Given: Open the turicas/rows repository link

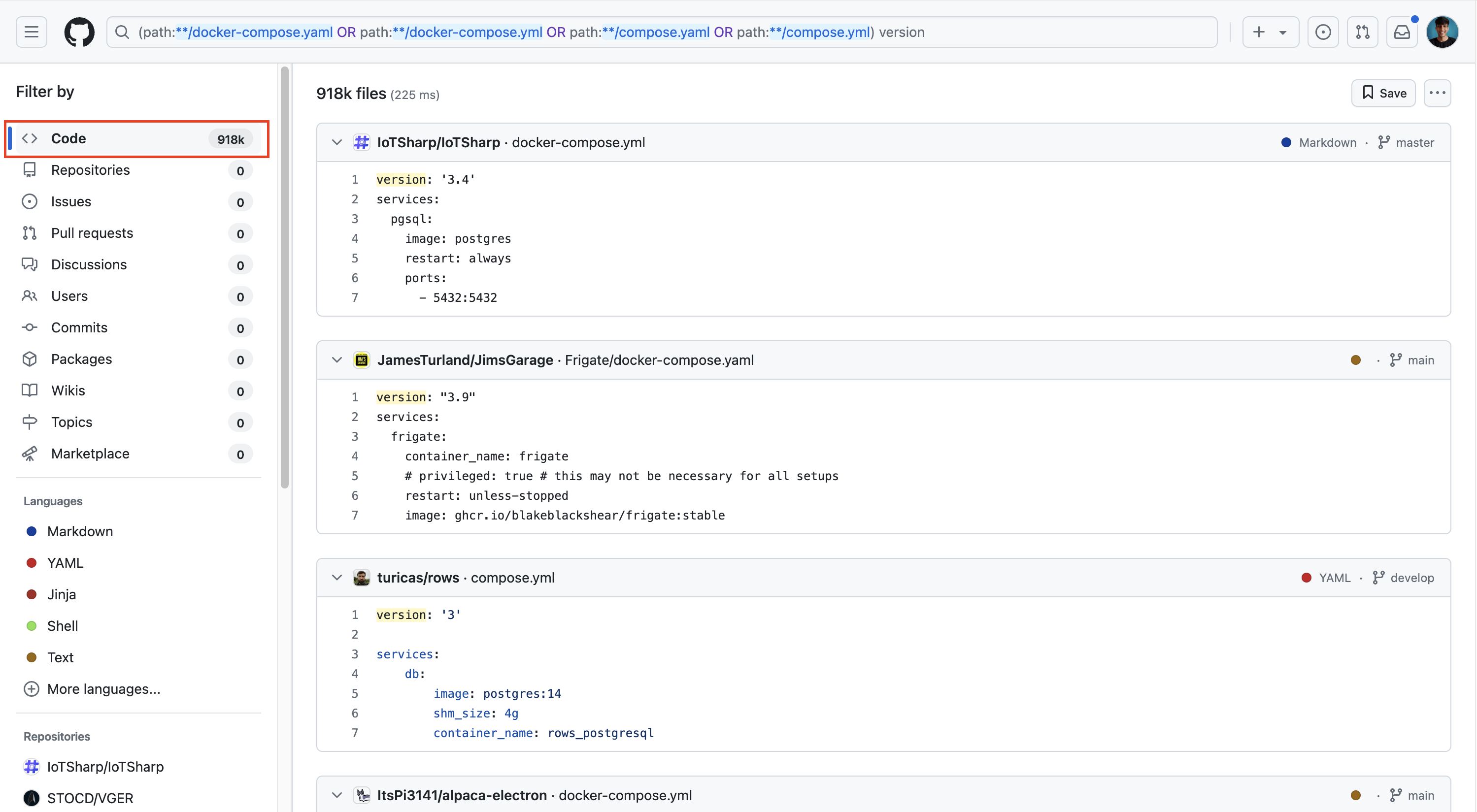Looking at the screenshot, I should pyautogui.click(x=418, y=578).
